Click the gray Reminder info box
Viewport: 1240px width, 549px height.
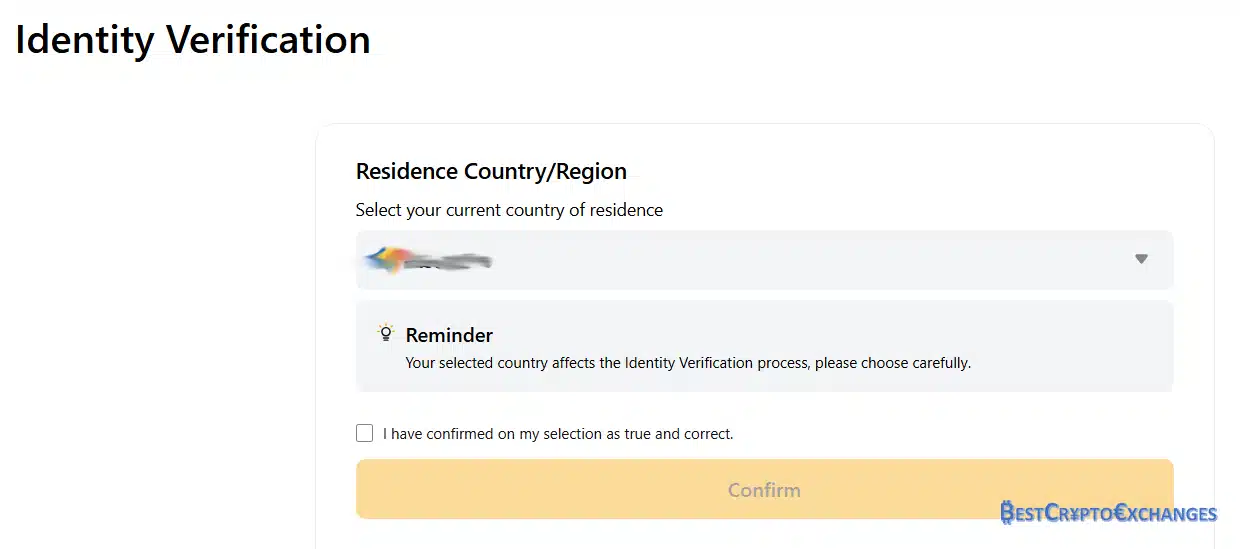point(764,346)
